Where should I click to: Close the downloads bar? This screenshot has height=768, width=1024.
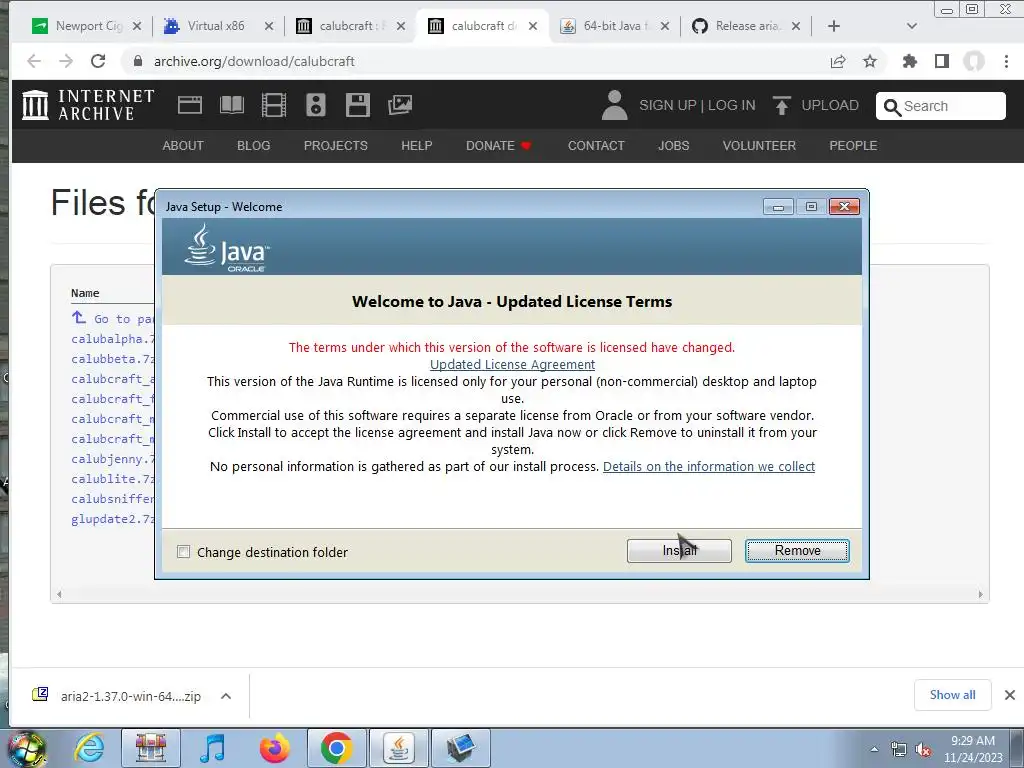(x=1010, y=695)
